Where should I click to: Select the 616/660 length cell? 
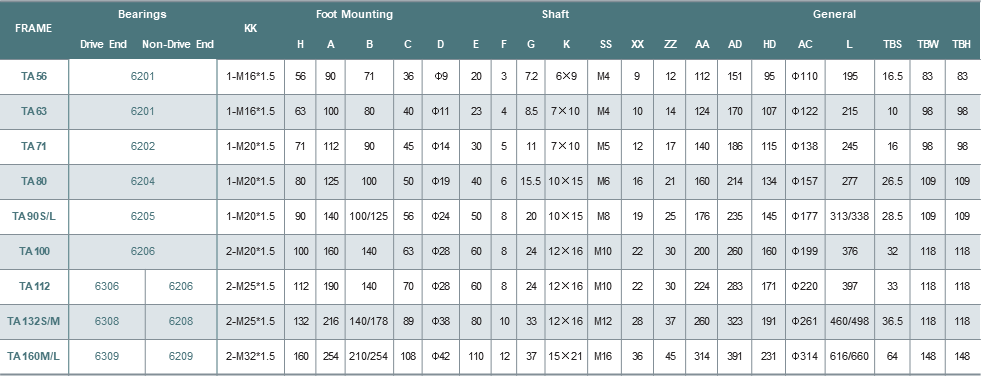(x=849, y=357)
